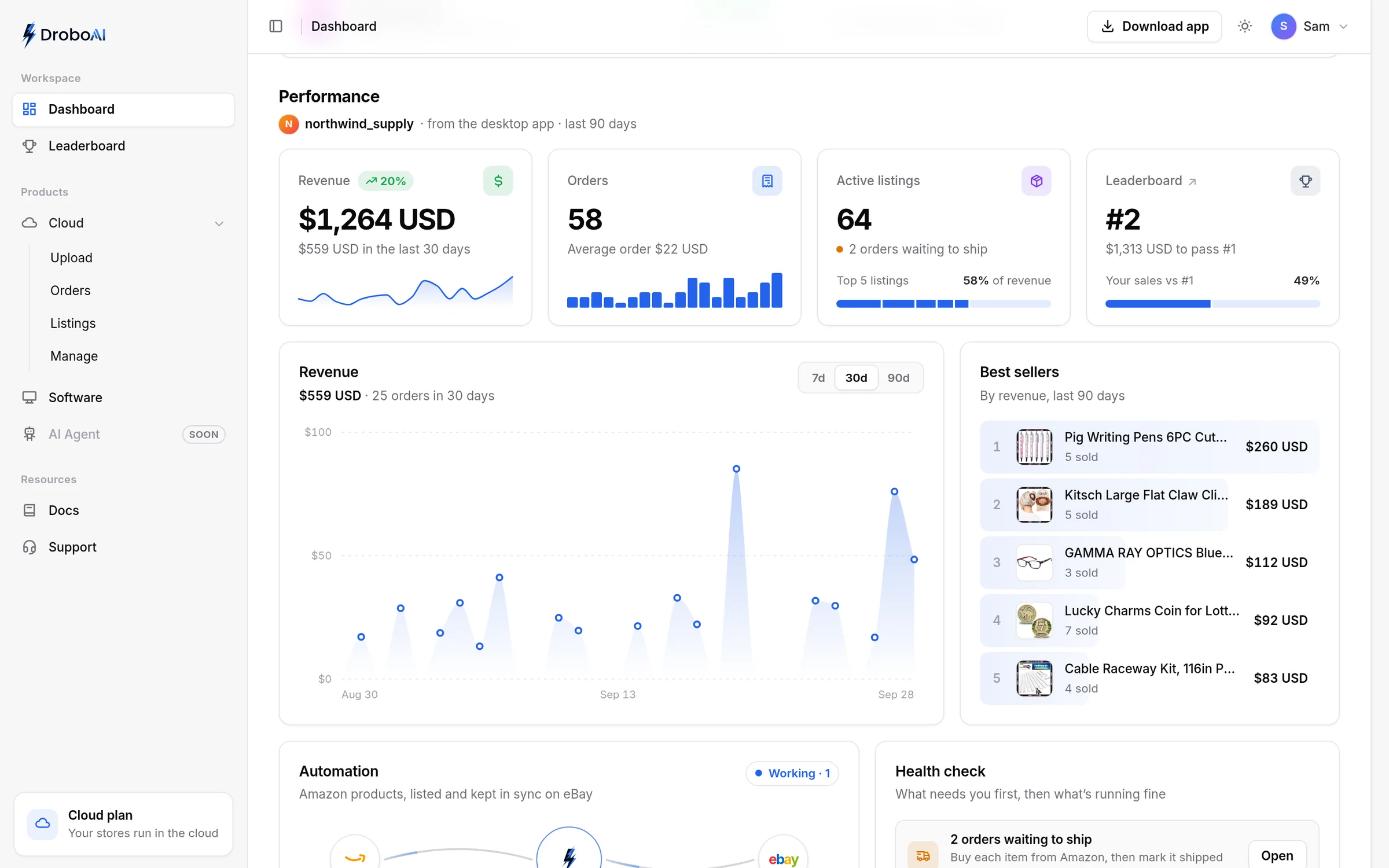Open the Support headset icon
The image size is (1389, 868).
[30, 547]
